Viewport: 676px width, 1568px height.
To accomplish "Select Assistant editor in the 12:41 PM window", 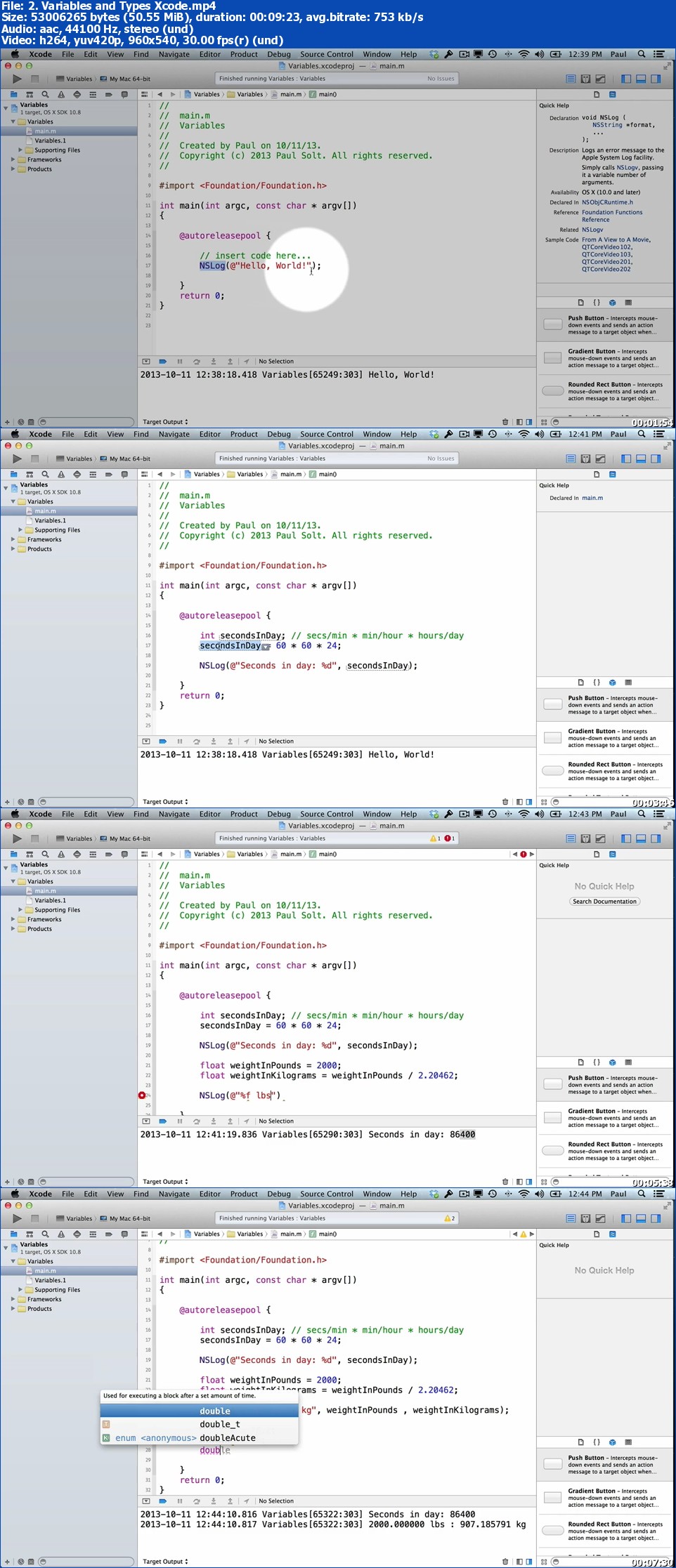I will point(585,459).
